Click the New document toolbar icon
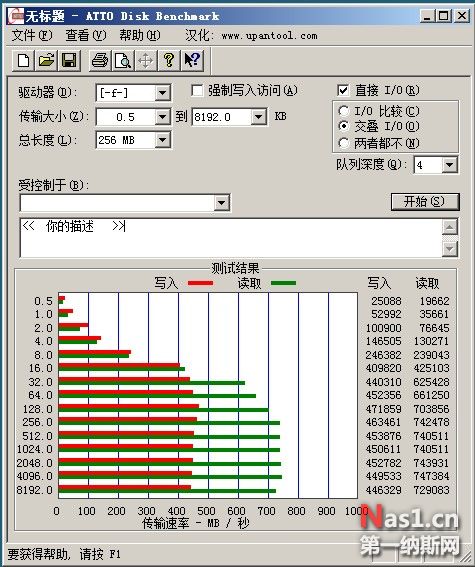 click(23, 60)
